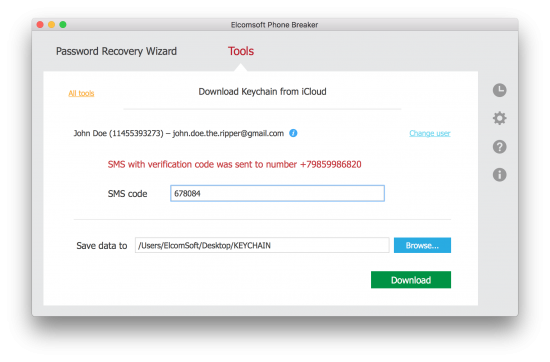Click blue info icon beside the email address

pos(293,133)
